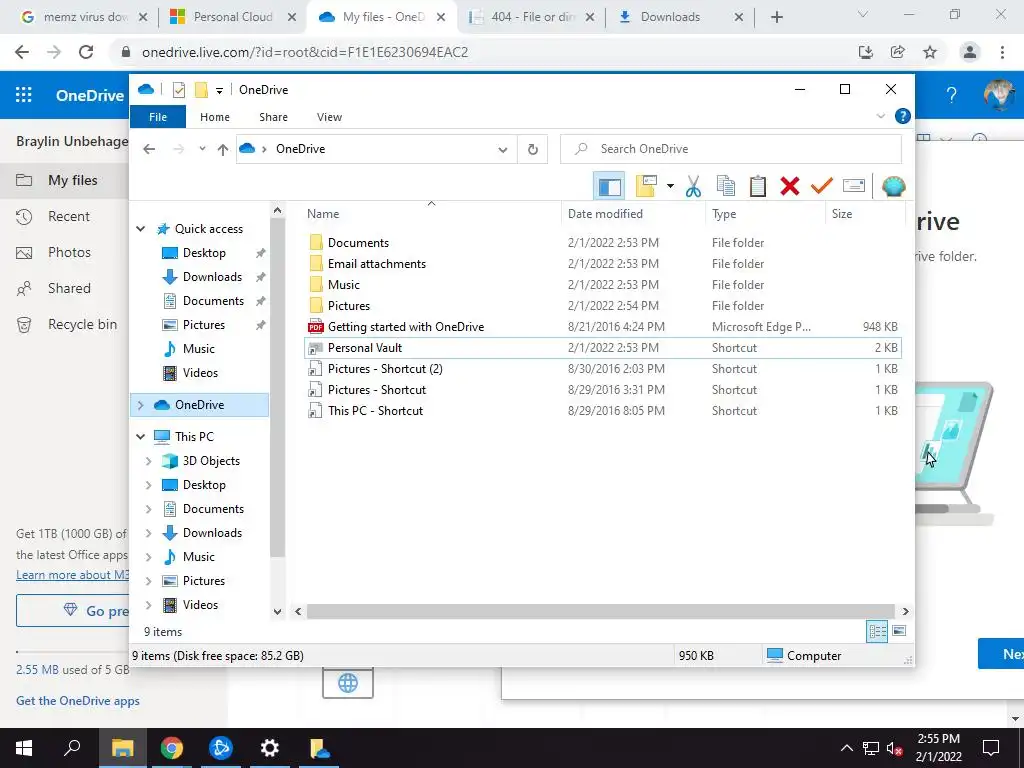Click the Up one level arrow
This screenshot has width=1024, height=768.
point(223,150)
